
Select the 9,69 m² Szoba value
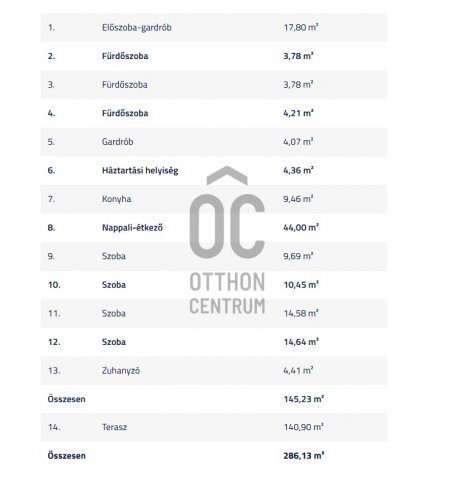tap(298, 256)
